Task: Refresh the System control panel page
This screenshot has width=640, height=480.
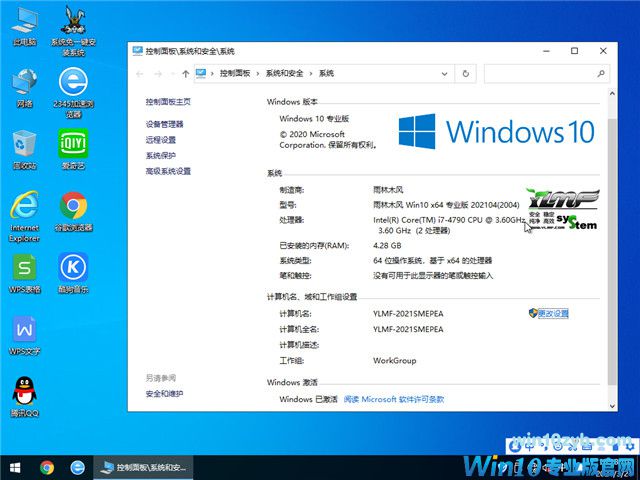Action: click(x=466, y=74)
